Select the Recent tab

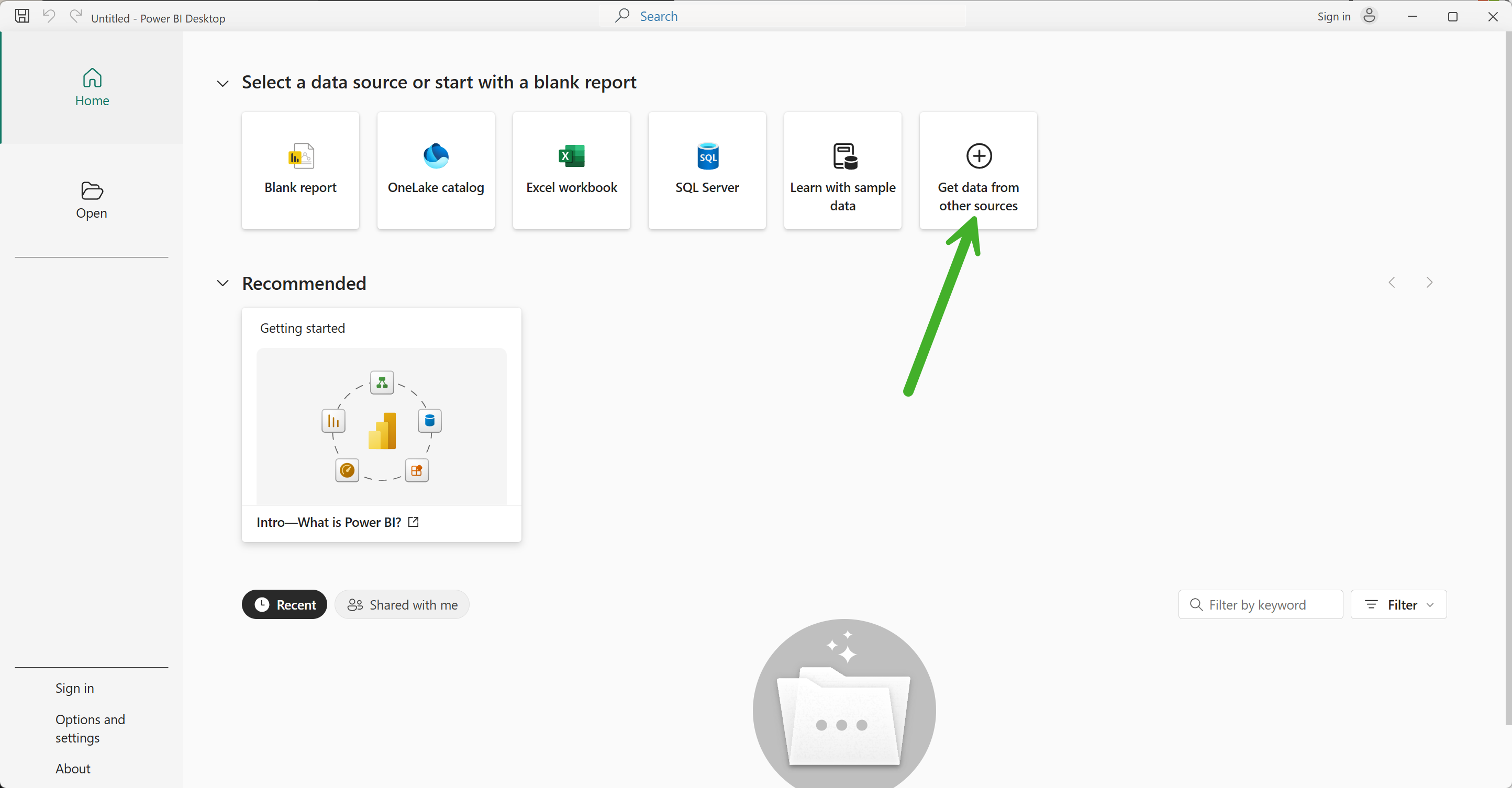point(285,604)
